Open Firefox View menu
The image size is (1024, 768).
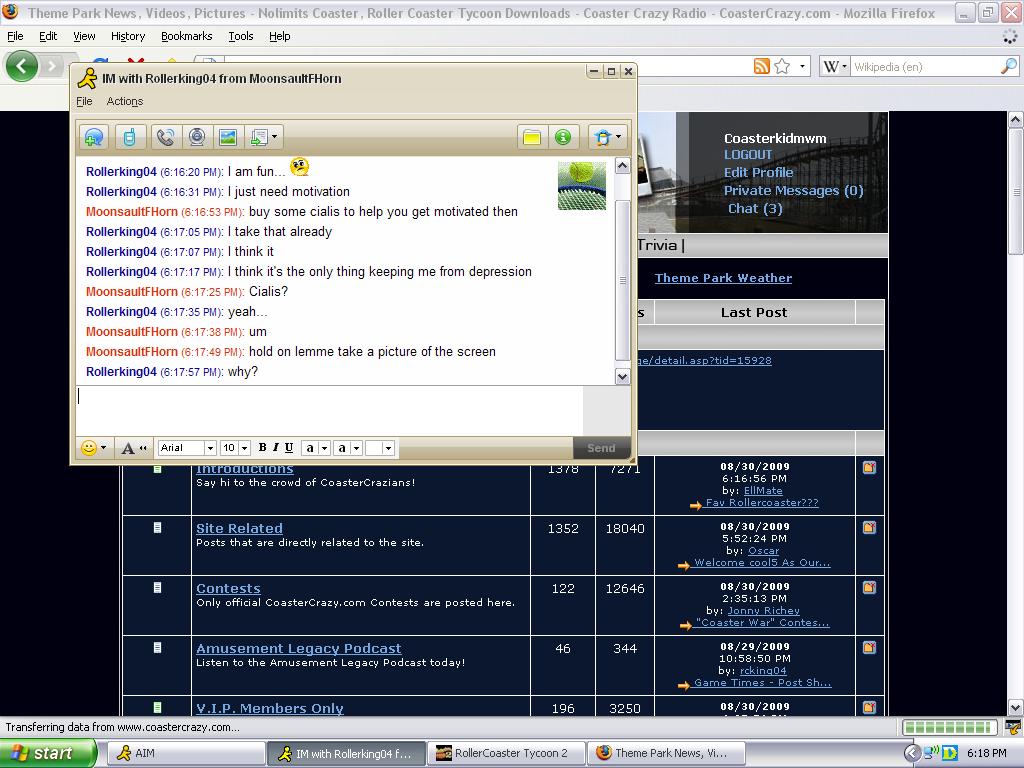coord(84,37)
